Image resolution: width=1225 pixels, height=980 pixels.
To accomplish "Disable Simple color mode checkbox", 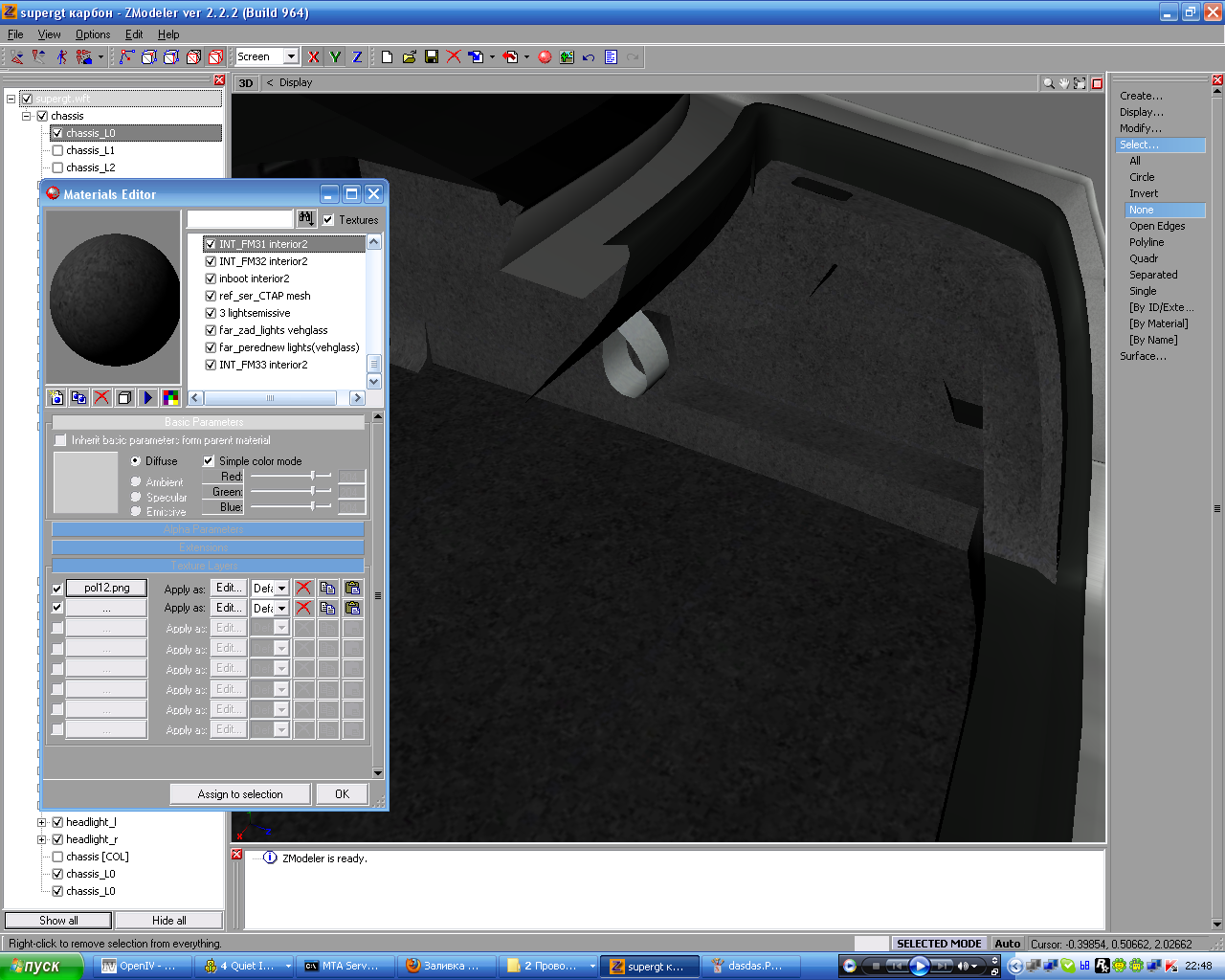I will (209, 461).
